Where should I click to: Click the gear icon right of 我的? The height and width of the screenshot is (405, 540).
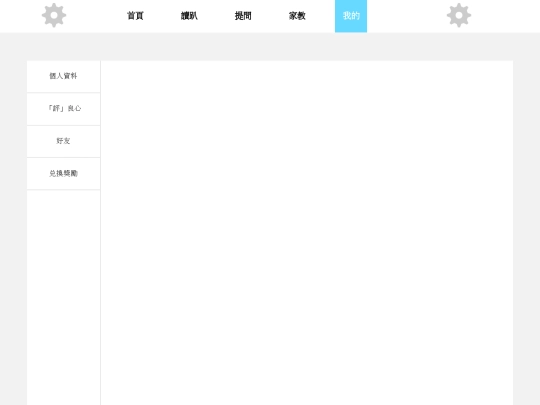459,15
